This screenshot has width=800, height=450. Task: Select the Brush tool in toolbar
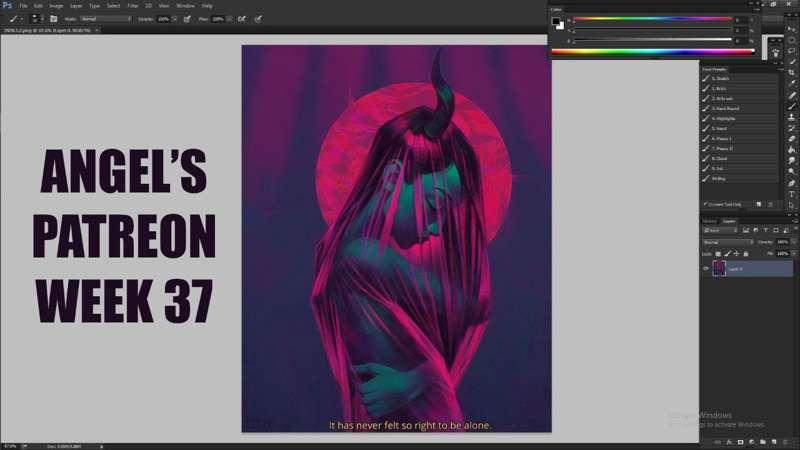pyautogui.click(x=791, y=106)
